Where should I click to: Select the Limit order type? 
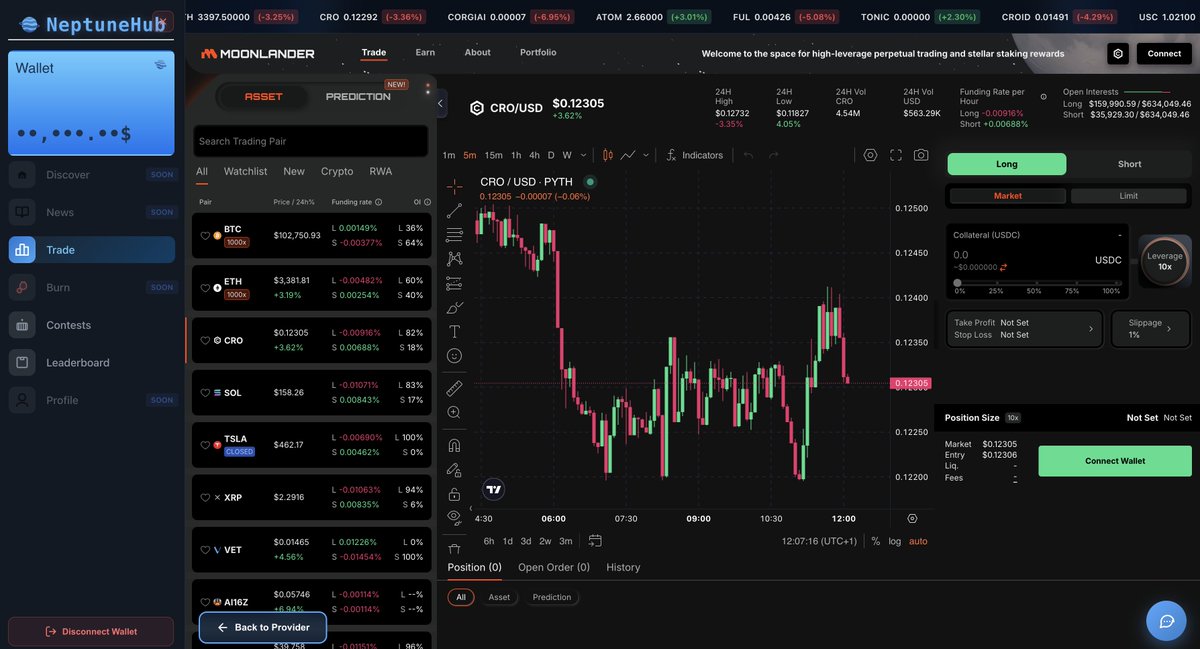click(1129, 196)
